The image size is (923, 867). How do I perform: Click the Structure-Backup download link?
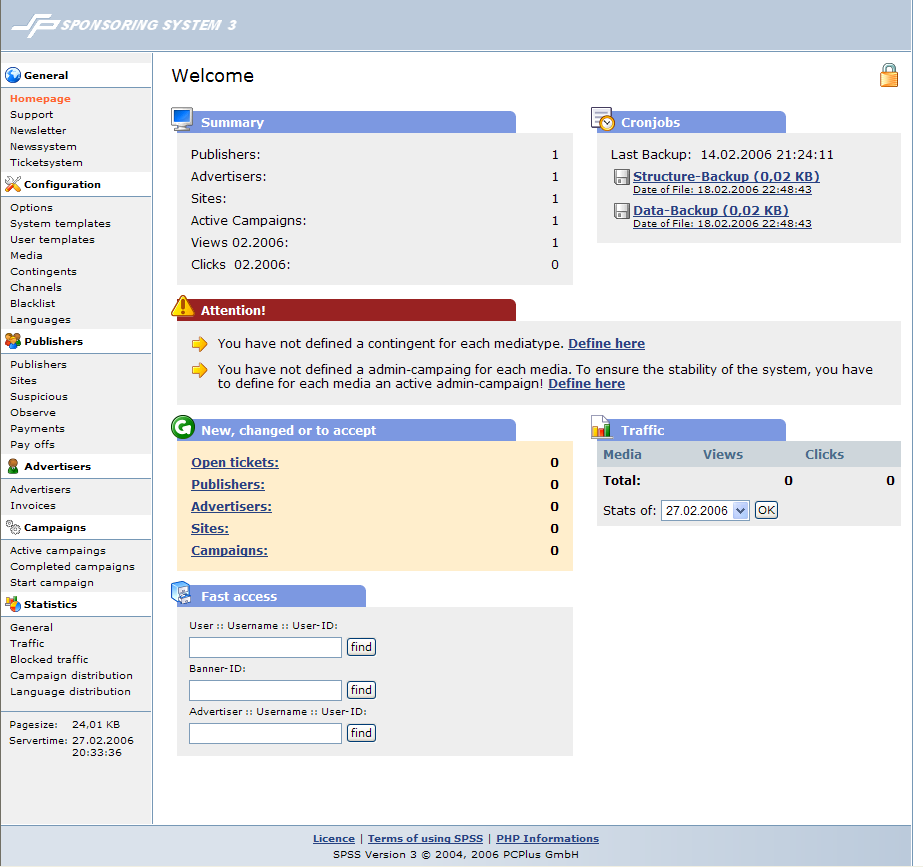(x=726, y=177)
